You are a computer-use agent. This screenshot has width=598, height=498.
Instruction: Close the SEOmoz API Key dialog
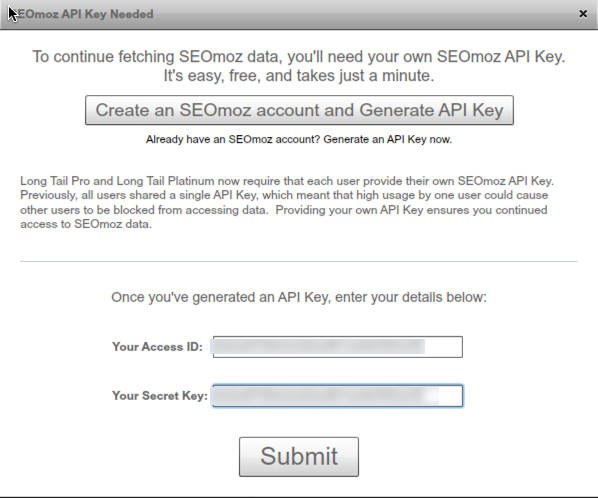tap(583, 14)
